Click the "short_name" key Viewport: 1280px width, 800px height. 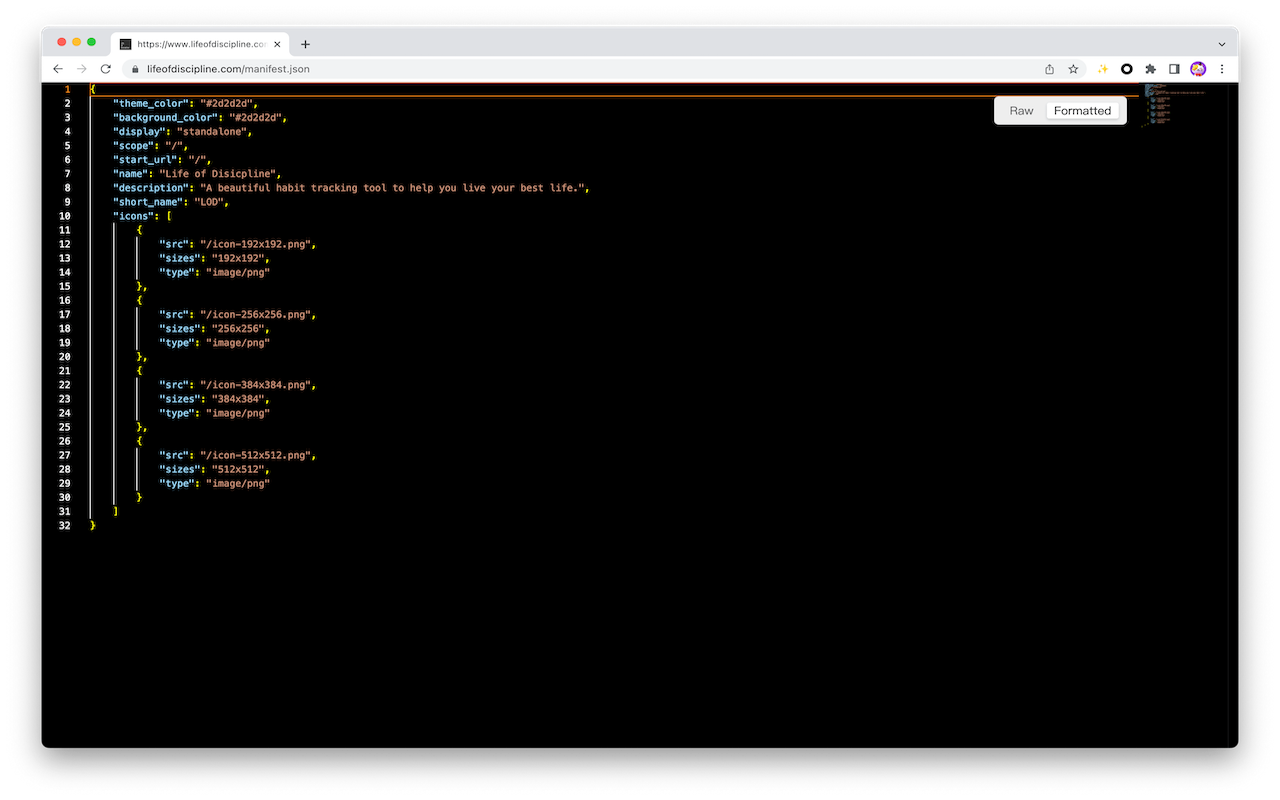pos(148,201)
